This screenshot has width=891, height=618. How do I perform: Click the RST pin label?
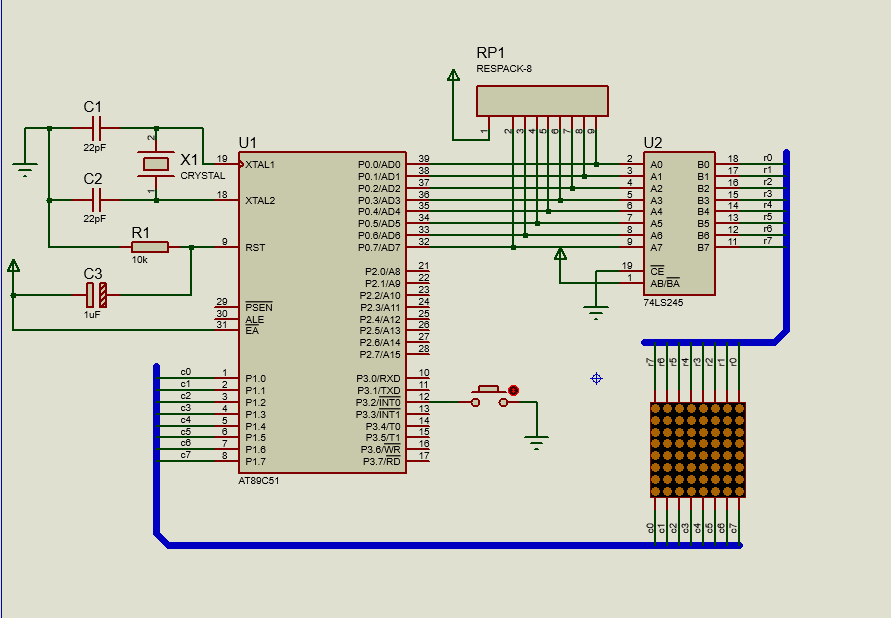click(255, 248)
